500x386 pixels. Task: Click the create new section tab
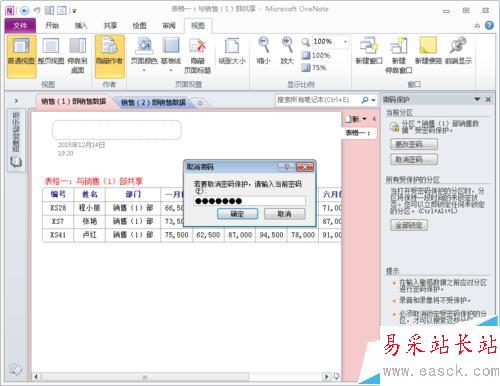coord(200,103)
